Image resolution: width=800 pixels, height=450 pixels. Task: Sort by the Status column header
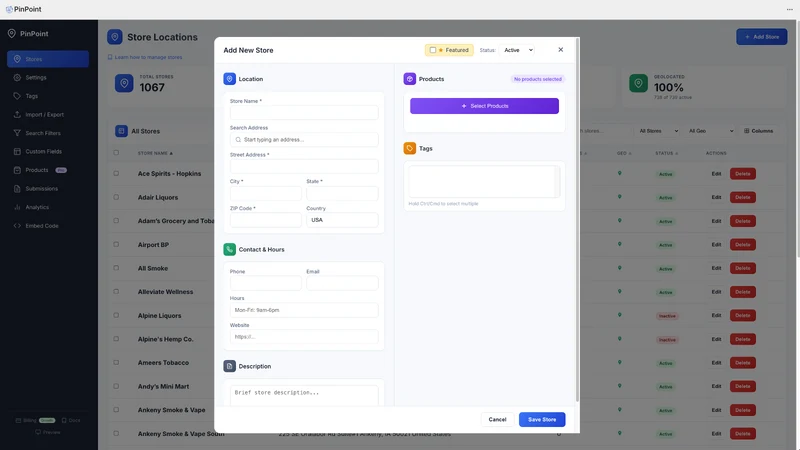click(x=666, y=153)
